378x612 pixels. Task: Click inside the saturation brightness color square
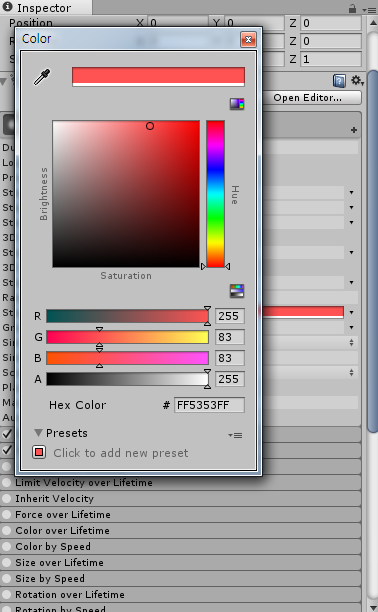(126, 194)
